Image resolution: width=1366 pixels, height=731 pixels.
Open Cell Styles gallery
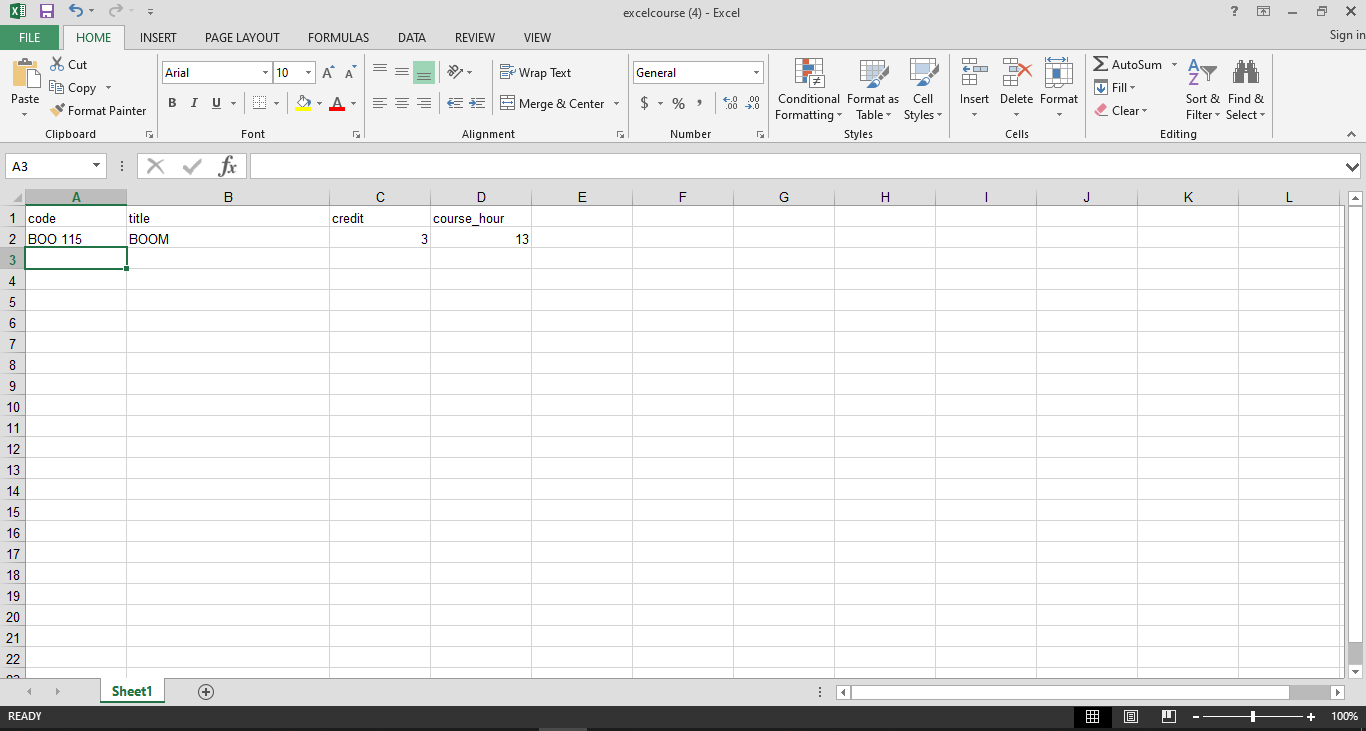[923, 90]
